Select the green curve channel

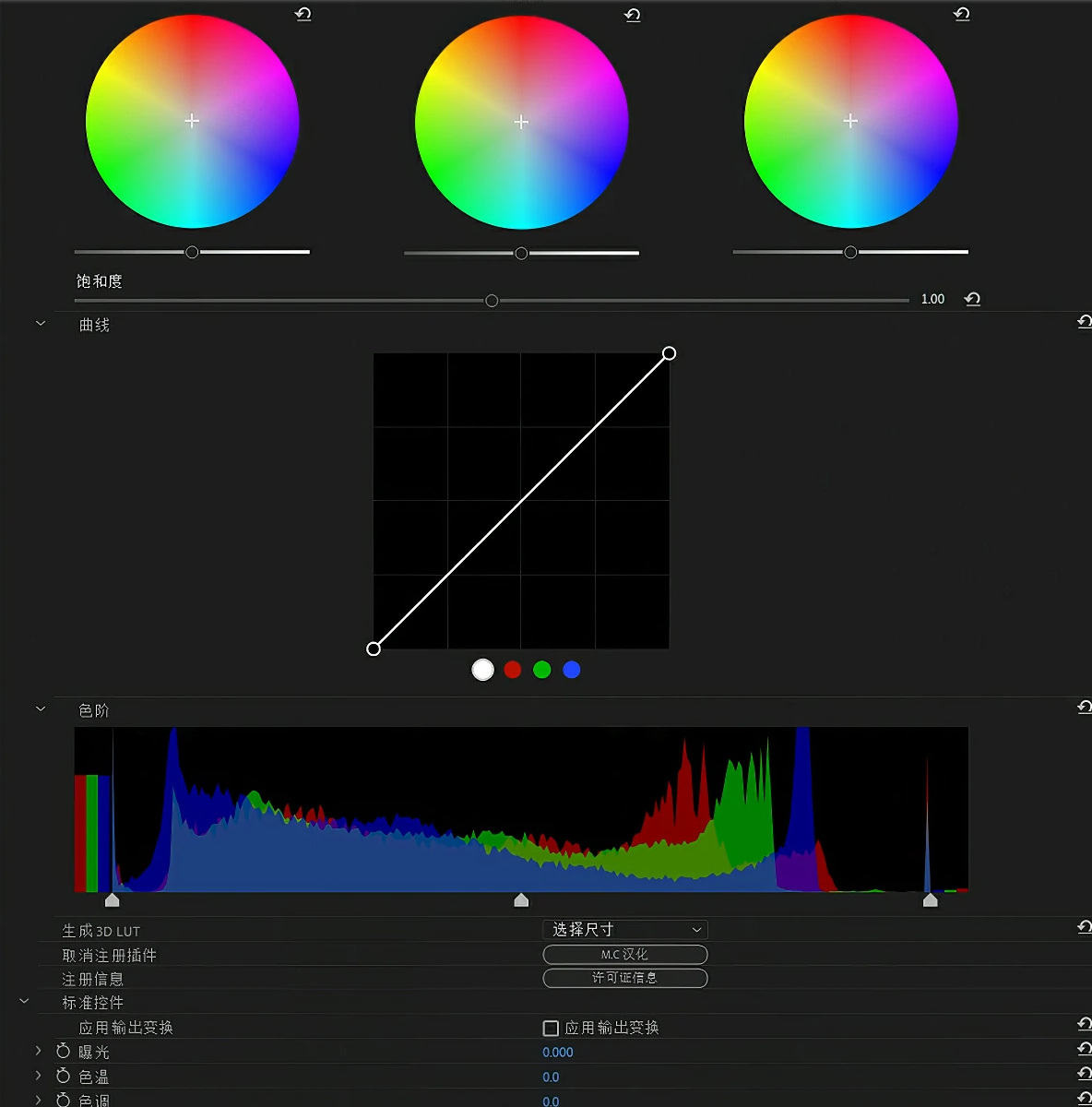(x=542, y=670)
